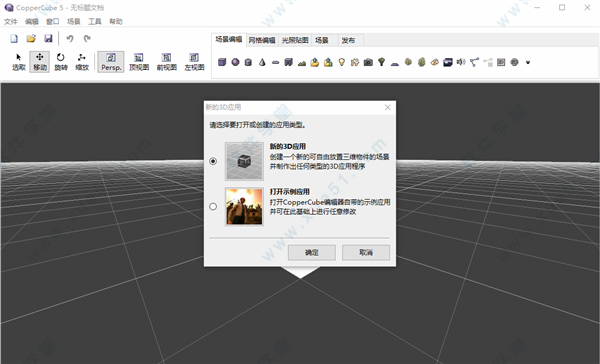Screen dimensions: 600x364
Task: Confirm the dialog with 确定
Action: 312,253
